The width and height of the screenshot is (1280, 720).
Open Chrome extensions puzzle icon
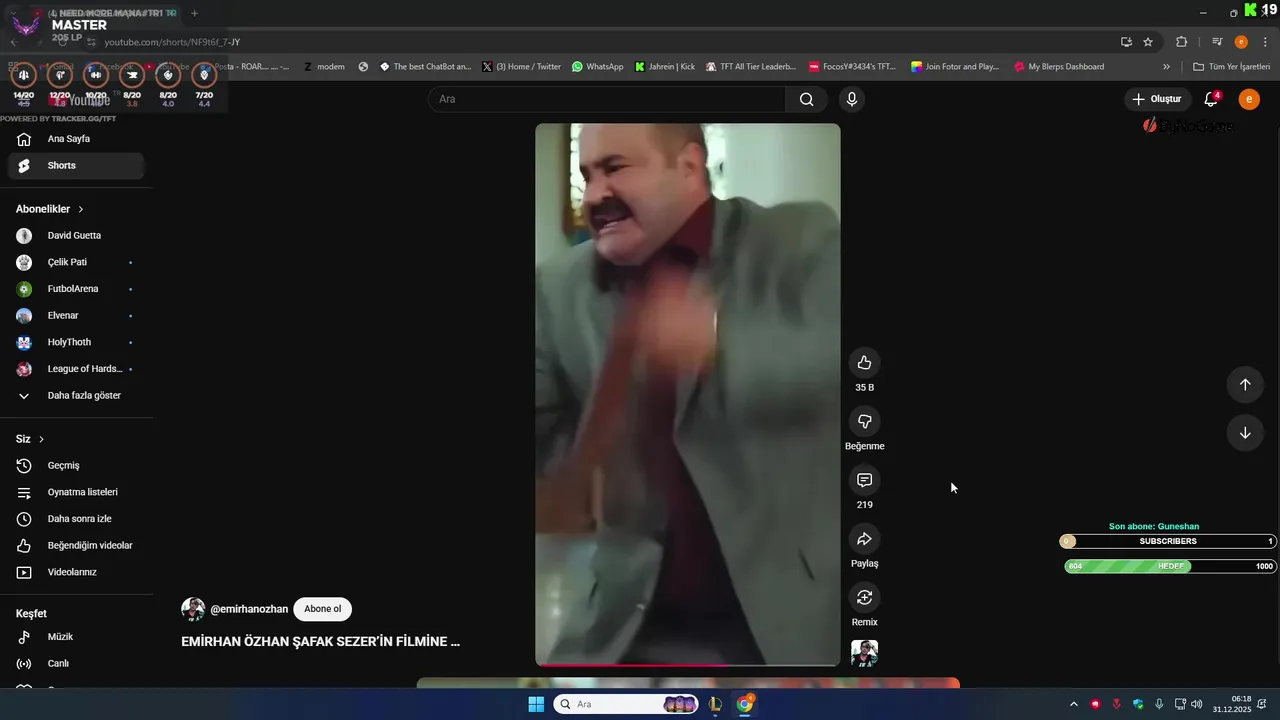tap(1181, 42)
